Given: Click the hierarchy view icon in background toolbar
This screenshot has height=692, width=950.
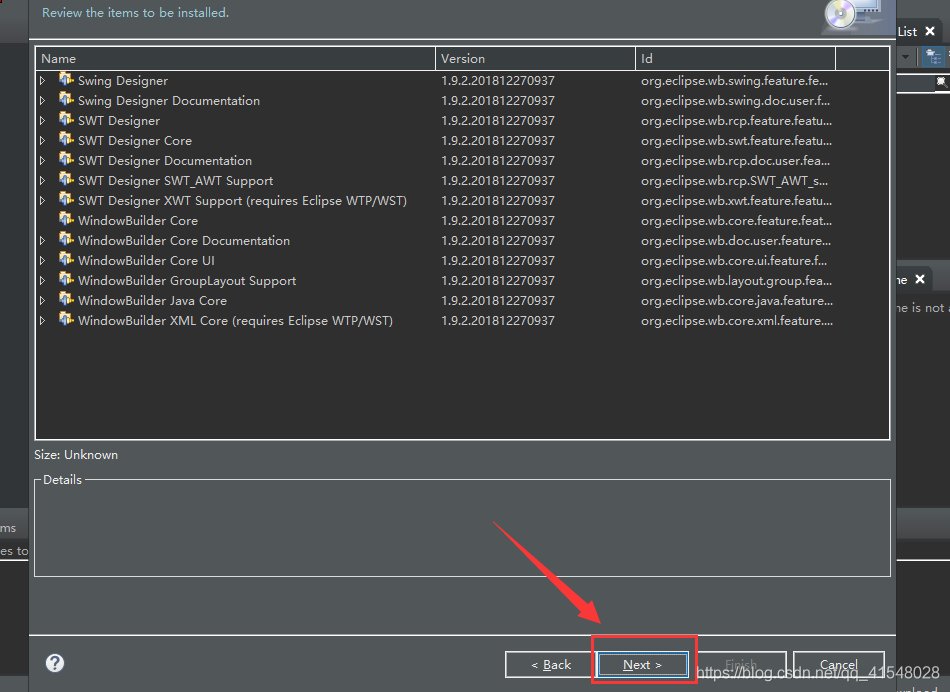Looking at the screenshot, I should 933,58.
